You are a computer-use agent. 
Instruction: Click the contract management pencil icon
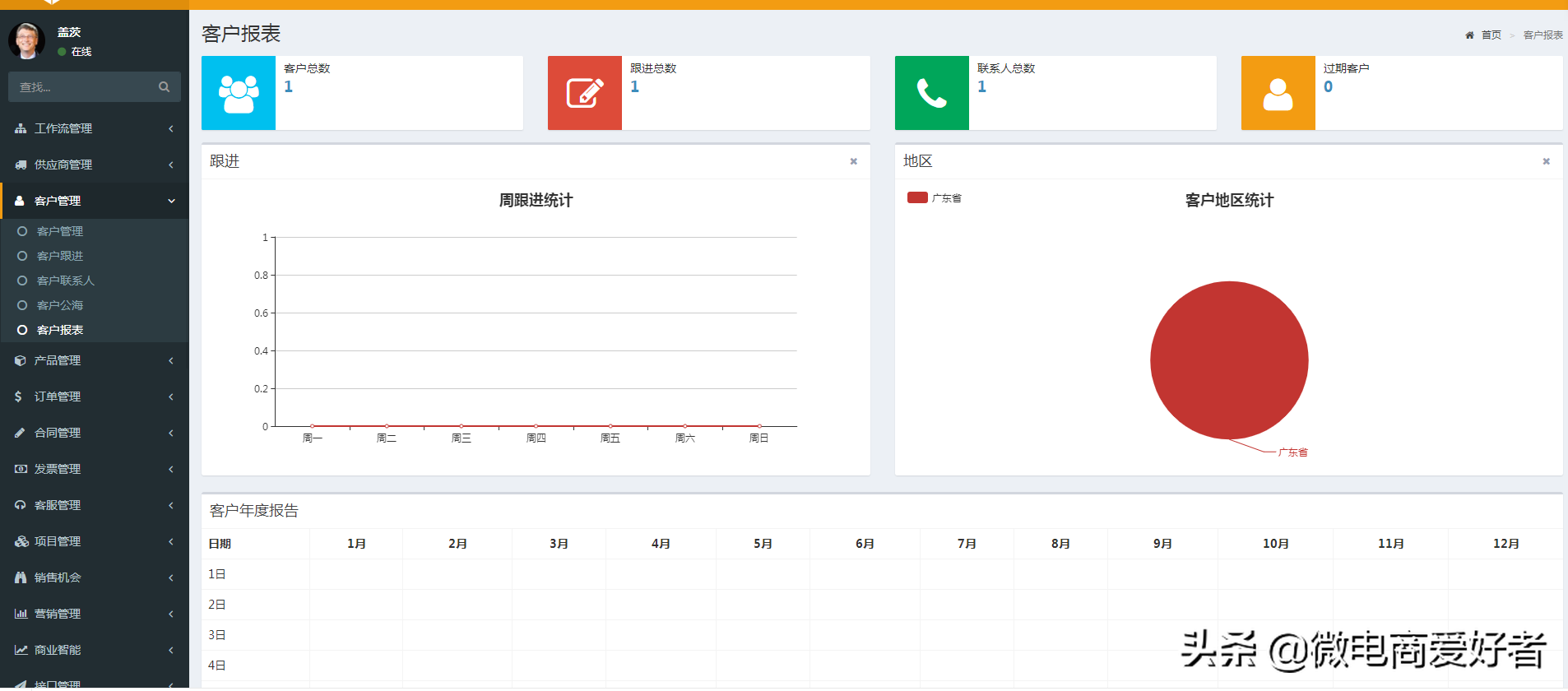(x=20, y=433)
